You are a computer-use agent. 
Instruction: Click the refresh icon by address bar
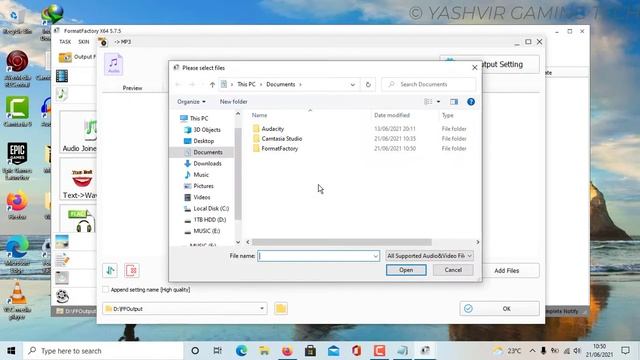coord(368,84)
